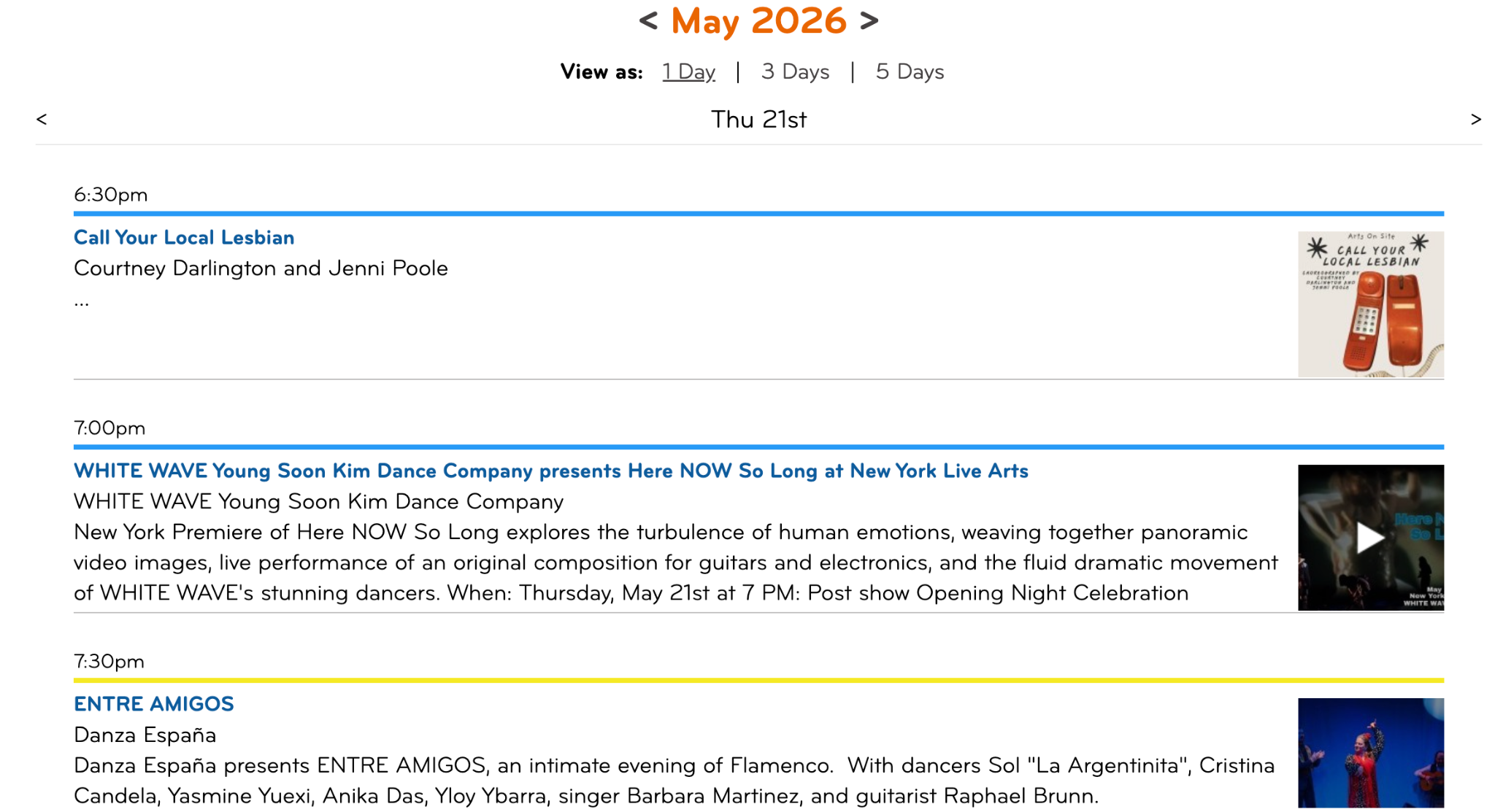The width and height of the screenshot is (1495, 812).
Task: Open the ENTRE AMIGOS event link
Action: (x=154, y=704)
